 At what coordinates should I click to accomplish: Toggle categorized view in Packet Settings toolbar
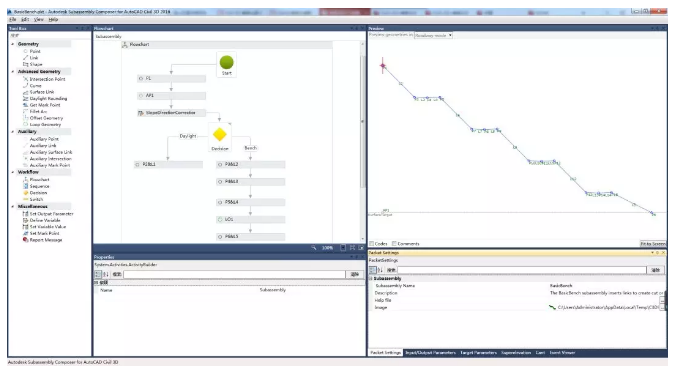pyautogui.click(x=373, y=270)
